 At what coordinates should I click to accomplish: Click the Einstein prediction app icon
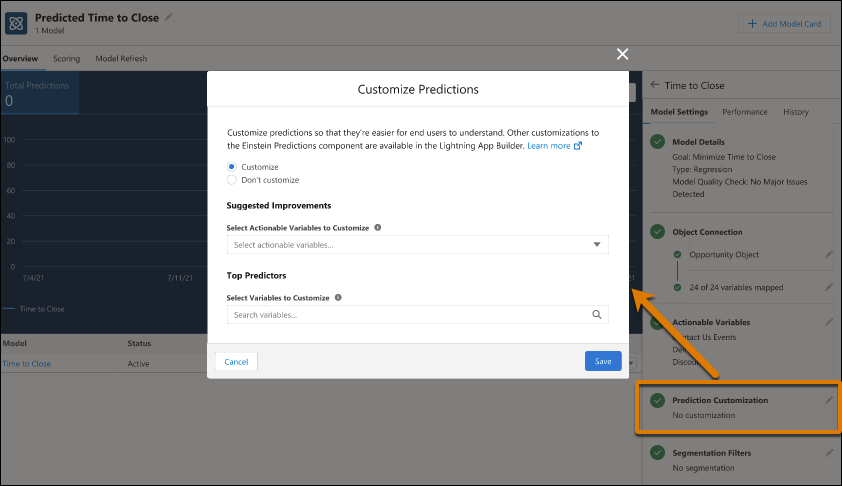pyautogui.click(x=16, y=24)
